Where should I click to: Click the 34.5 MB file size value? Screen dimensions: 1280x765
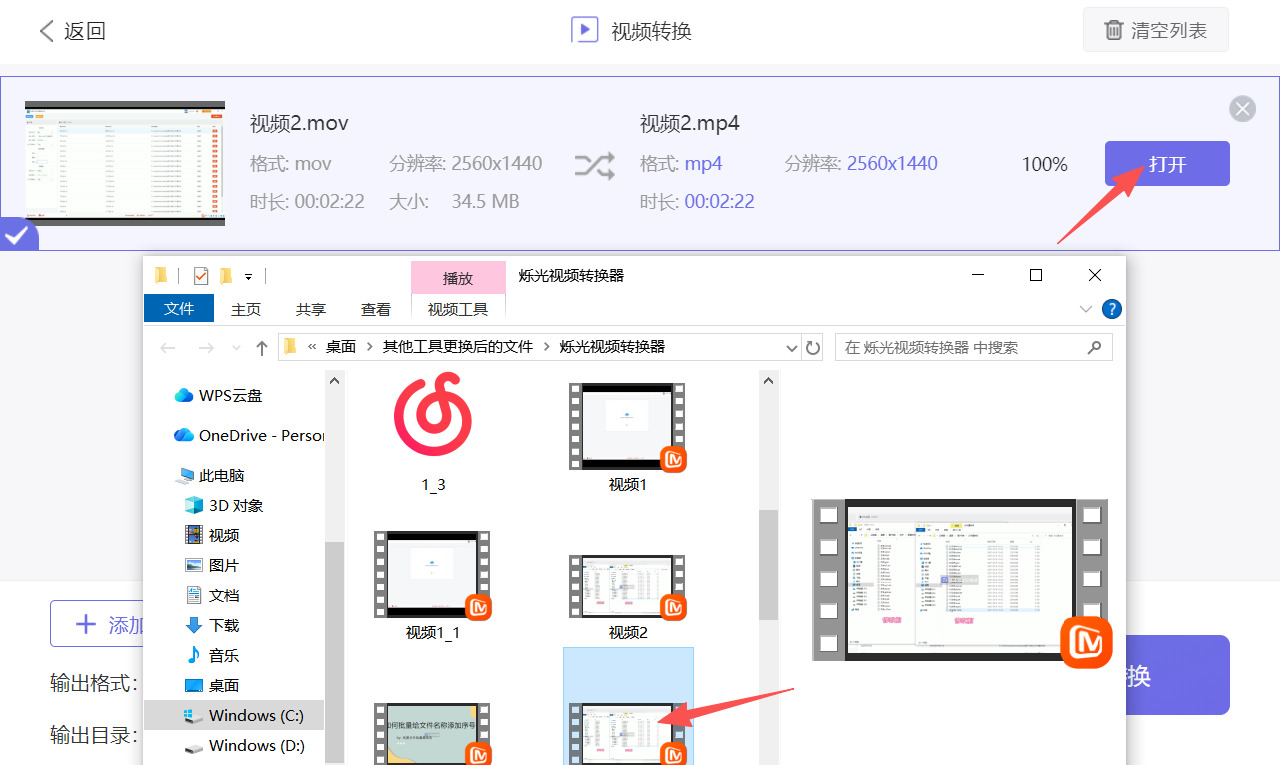485,202
